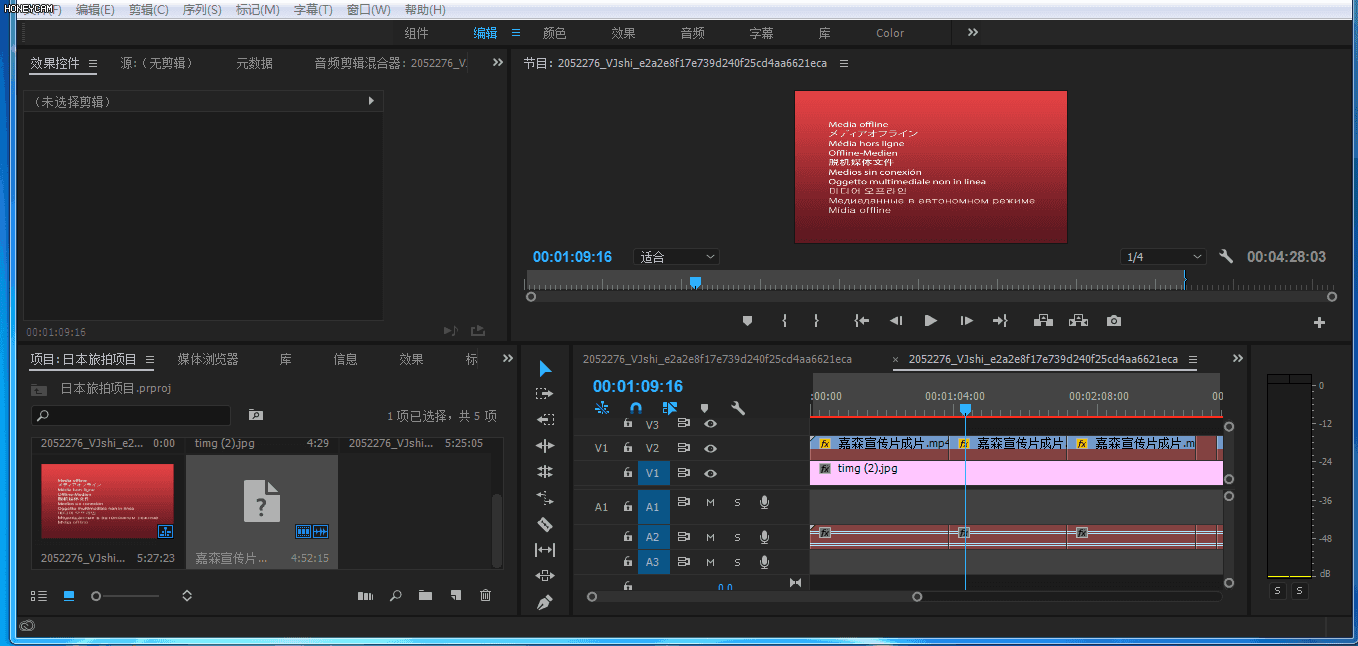The width and height of the screenshot is (1358, 646).
Task: Mute audio track A1
Action: point(710,503)
